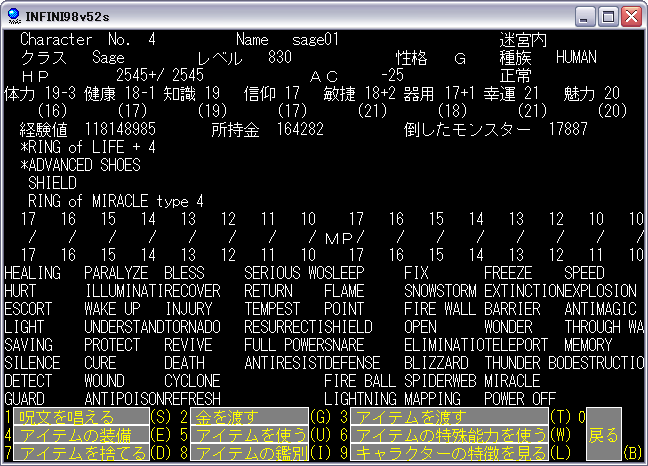
Task: Click the defeated monsters count 17887
Action: (x=568, y=129)
